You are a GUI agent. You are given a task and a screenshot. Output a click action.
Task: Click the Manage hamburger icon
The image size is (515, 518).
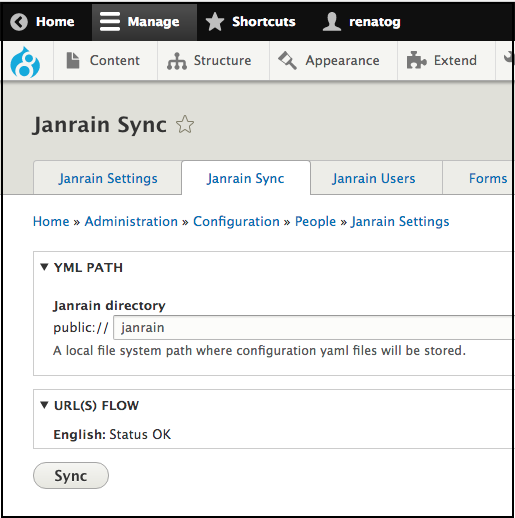(110, 22)
